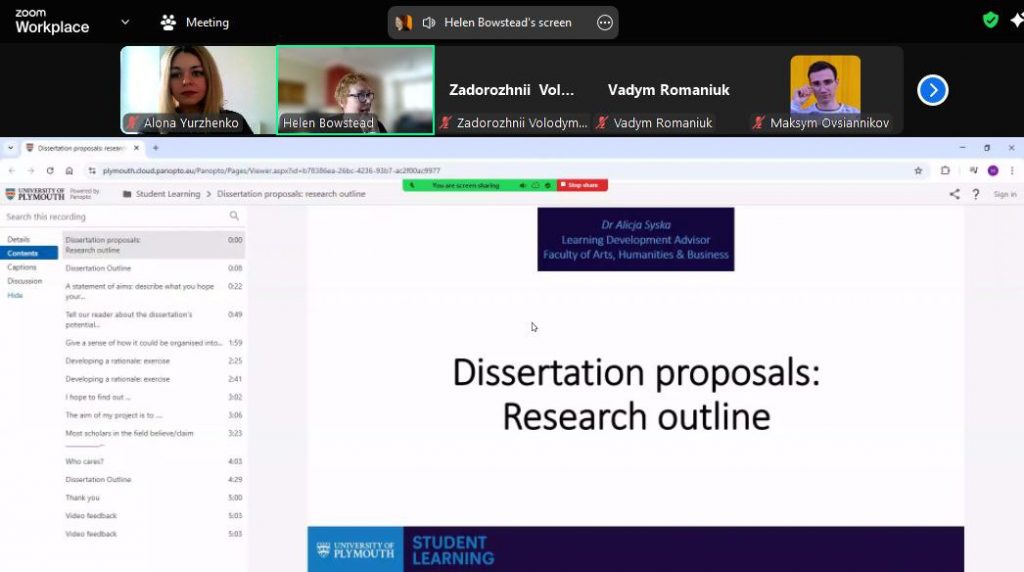Expand the Zoom Workplace dropdown chevron
The height and width of the screenshot is (572, 1024).
coord(125,22)
